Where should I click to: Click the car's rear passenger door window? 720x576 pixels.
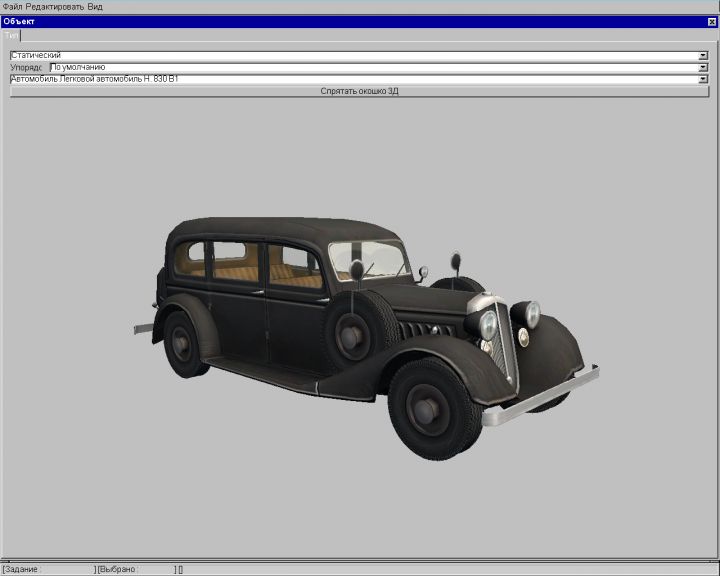pos(235,261)
